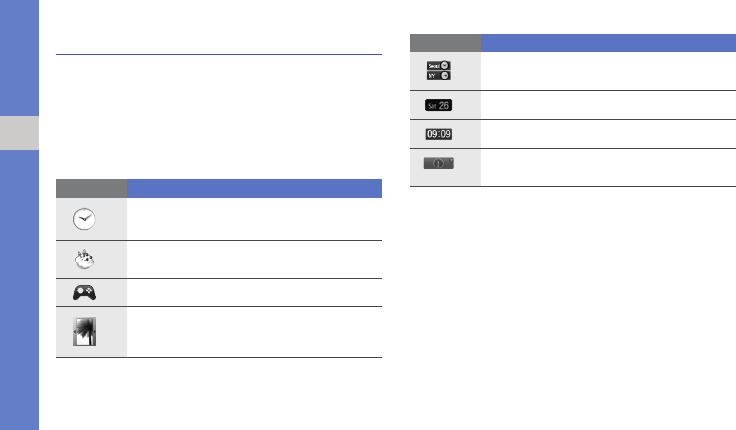Image resolution: width=736 pixels, height=430 pixels.
Task: Click the gray header cell of left table
Action: [91, 188]
